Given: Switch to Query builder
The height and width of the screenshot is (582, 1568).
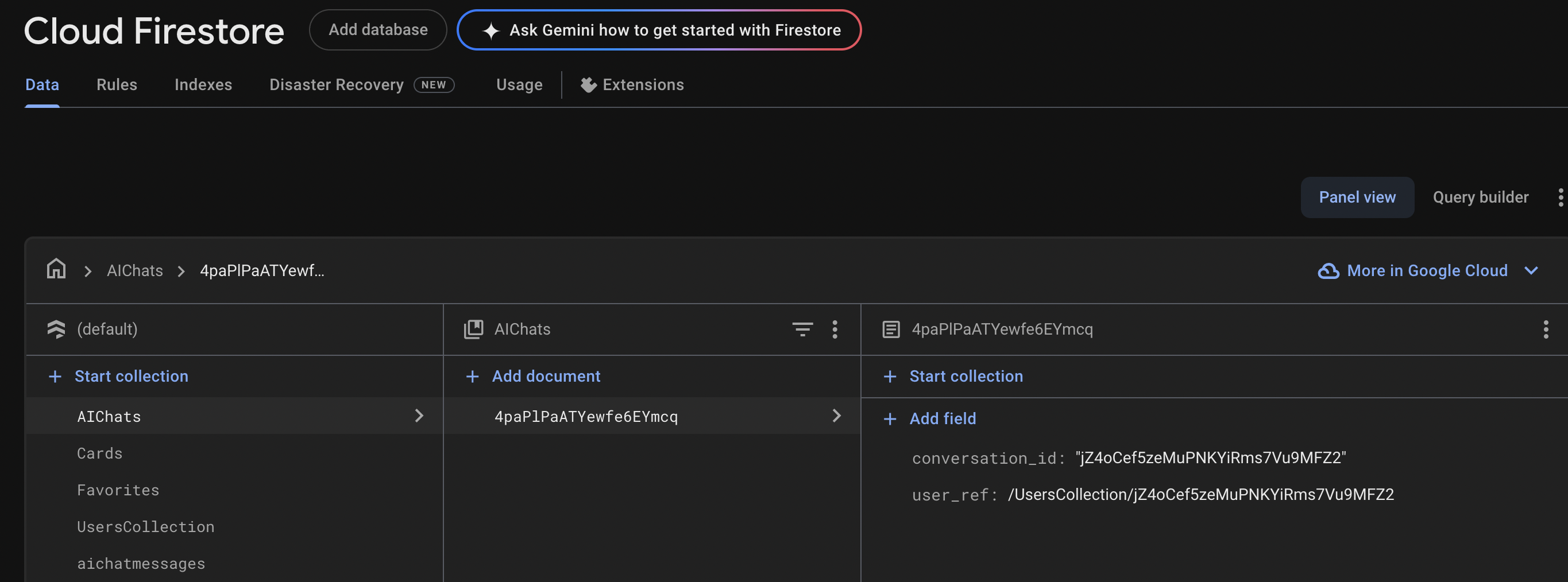Looking at the screenshot, I should click(x=1480, y=197).
